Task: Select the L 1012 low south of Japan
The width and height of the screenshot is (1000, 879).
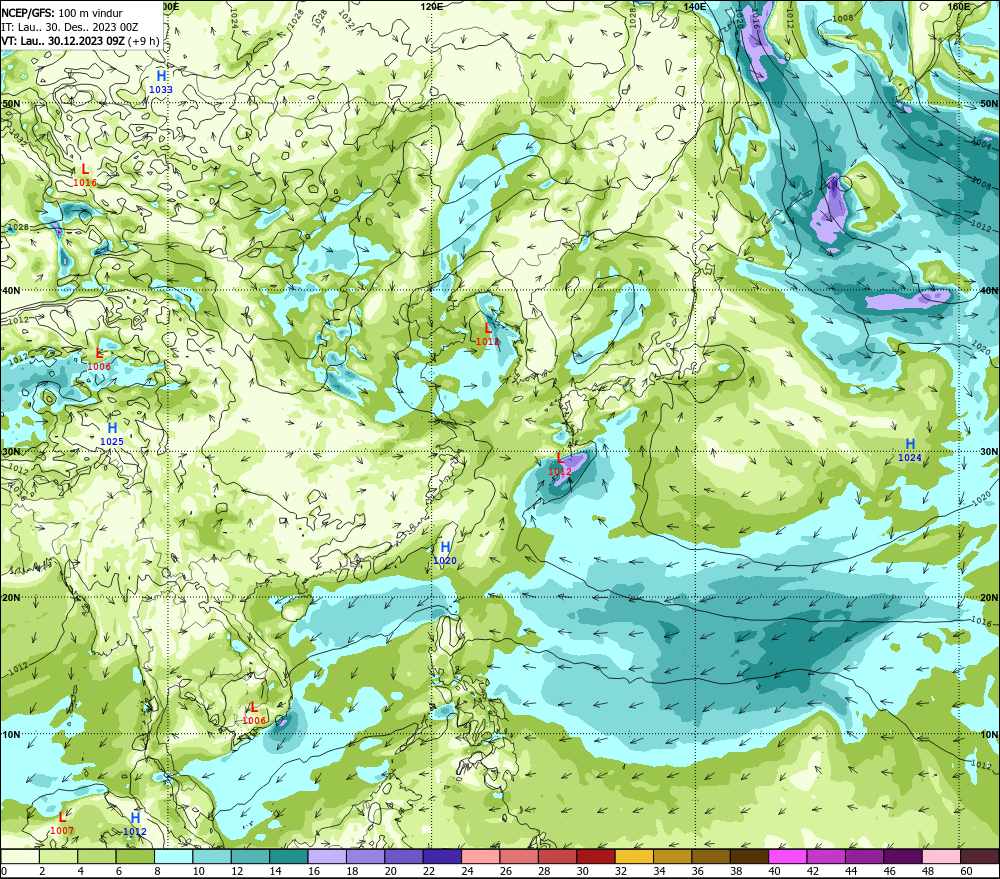Action: coord(560,464)
